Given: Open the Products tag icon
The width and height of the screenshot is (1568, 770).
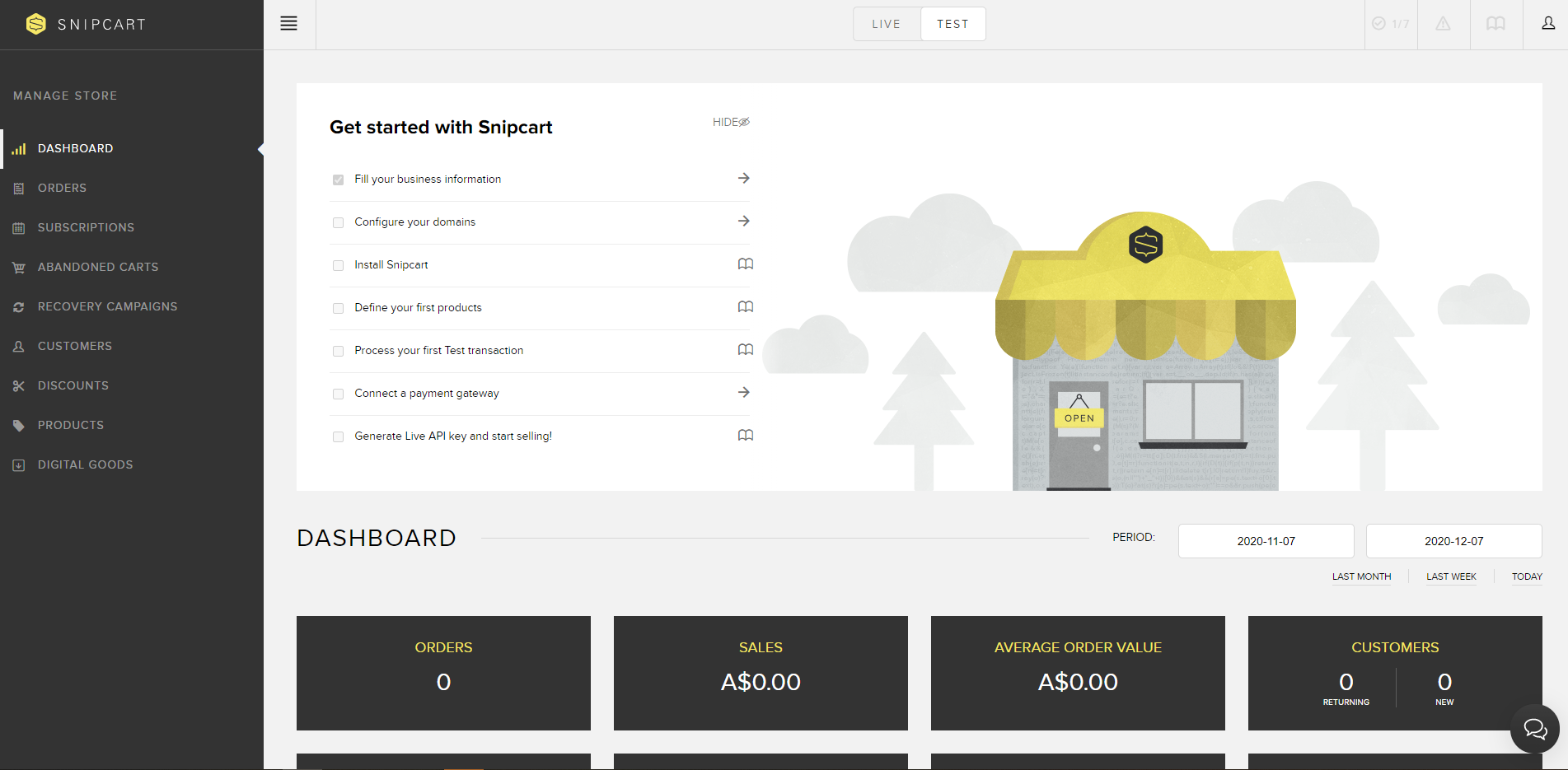Looking at the screenshot, I should [19, 425].
